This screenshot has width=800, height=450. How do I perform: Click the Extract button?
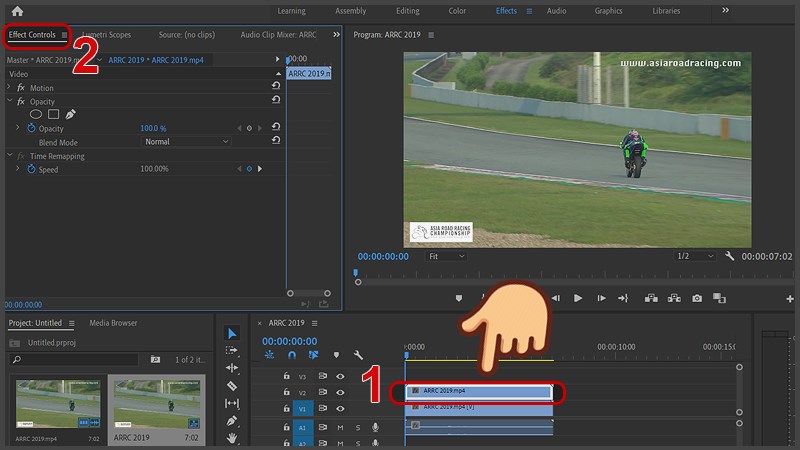[x=674, y=298]
